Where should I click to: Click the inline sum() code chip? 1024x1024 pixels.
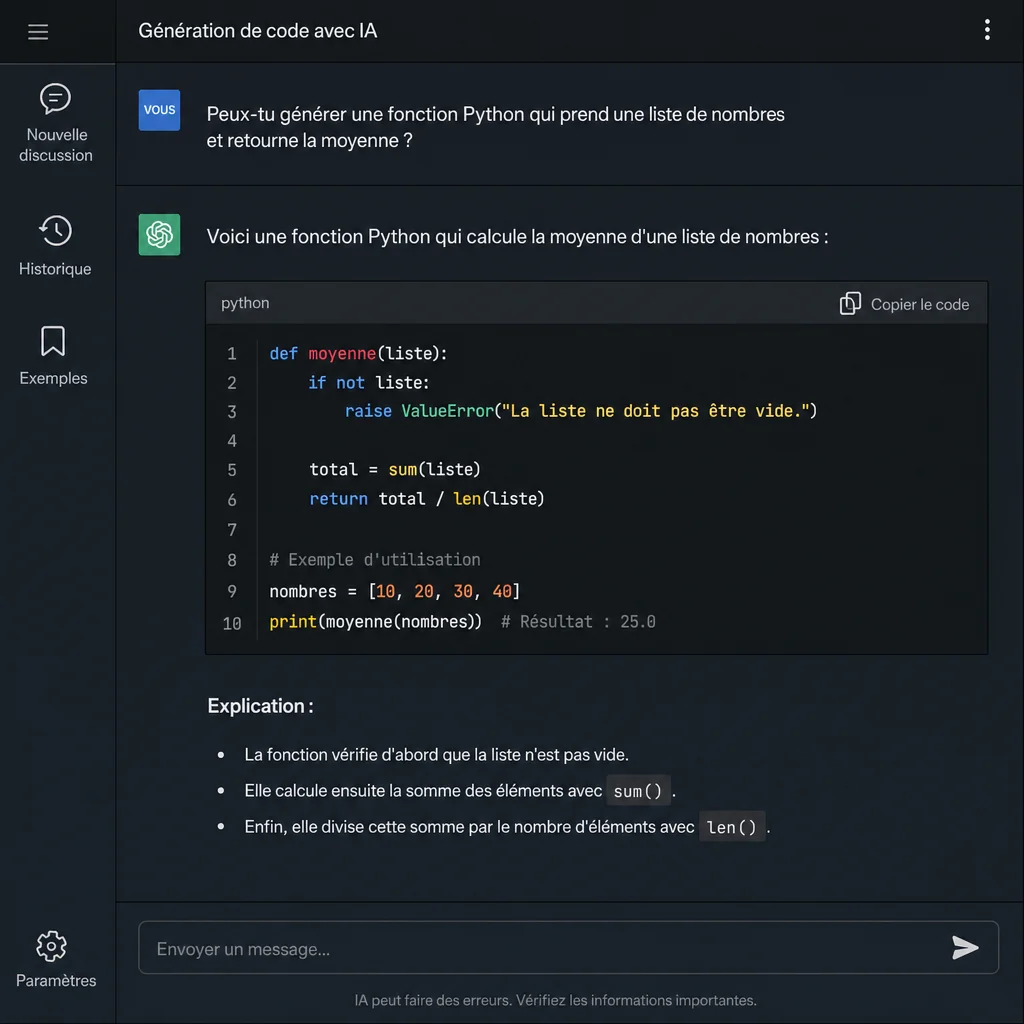[x=637, y=791]
